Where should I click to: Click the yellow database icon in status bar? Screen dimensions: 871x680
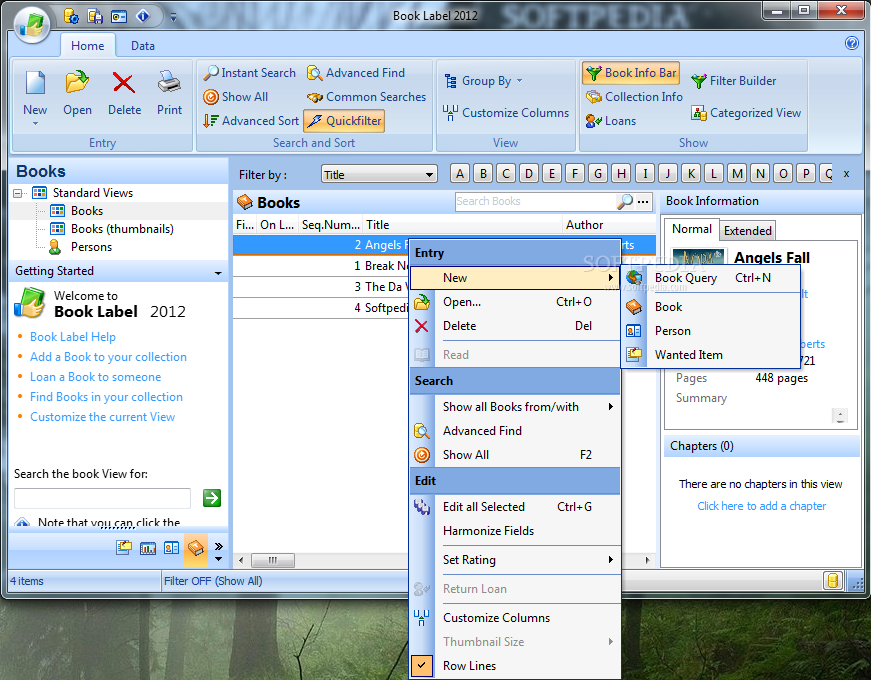coord(832,581)
